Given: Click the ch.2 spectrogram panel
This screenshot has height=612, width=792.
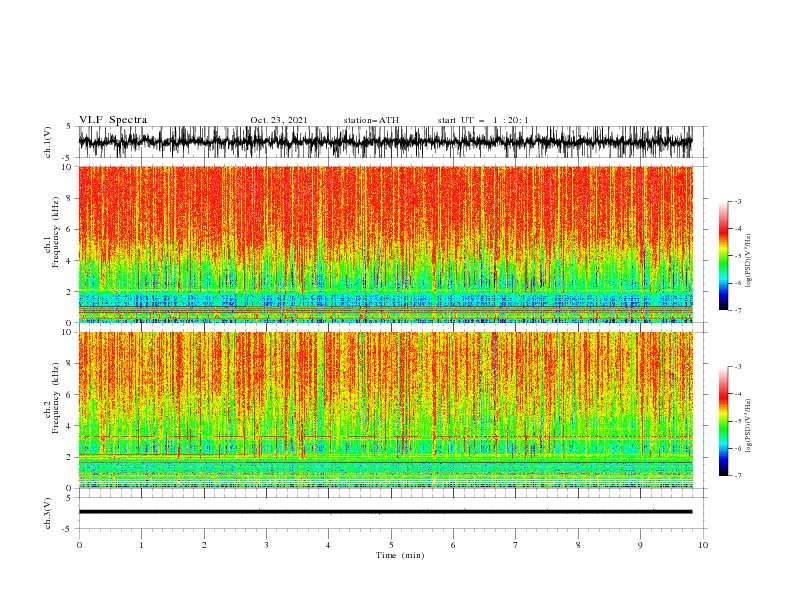Looking at the screenshot, I should 385,410.
